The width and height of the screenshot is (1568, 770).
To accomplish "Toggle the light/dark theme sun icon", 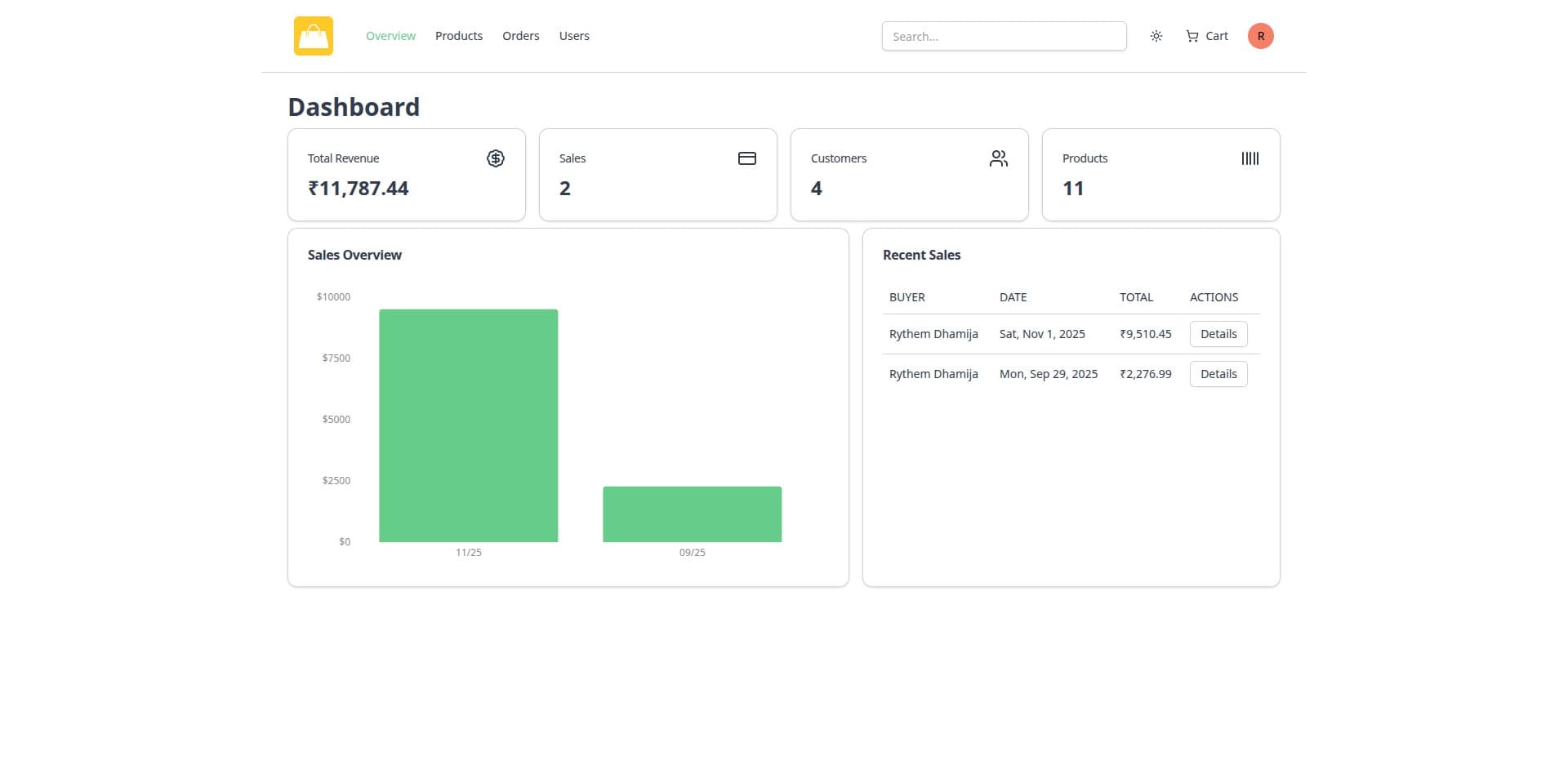I will (x=1156, y=36).
